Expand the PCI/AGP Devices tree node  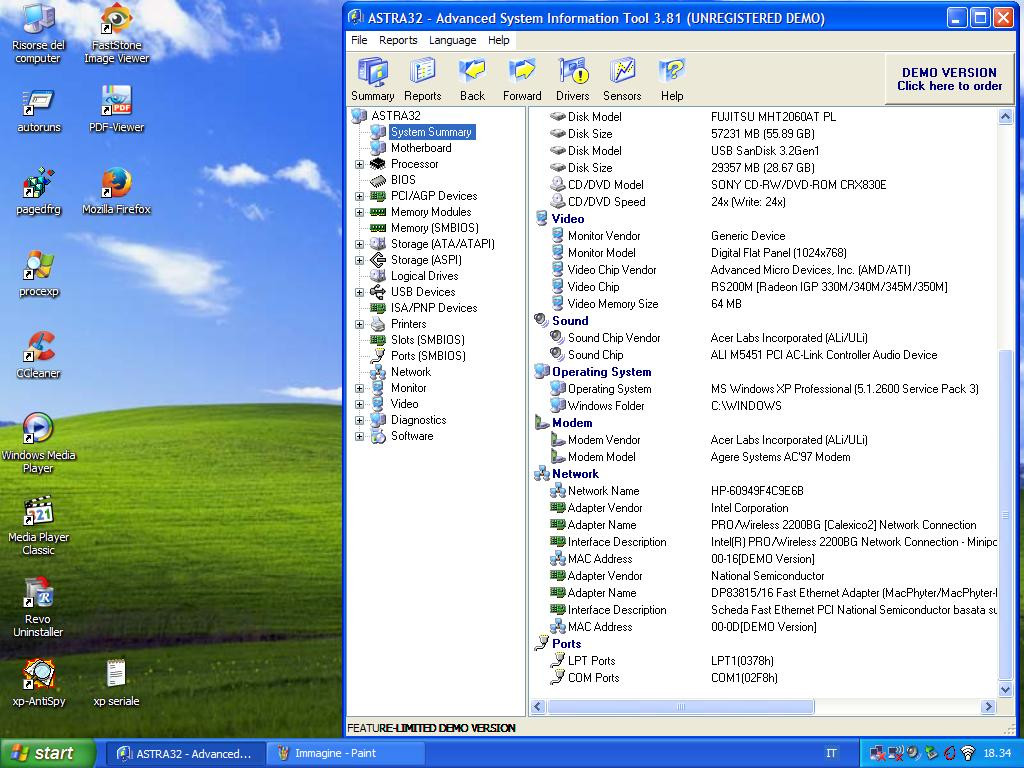pyautogui.click(x=359, y=196)
